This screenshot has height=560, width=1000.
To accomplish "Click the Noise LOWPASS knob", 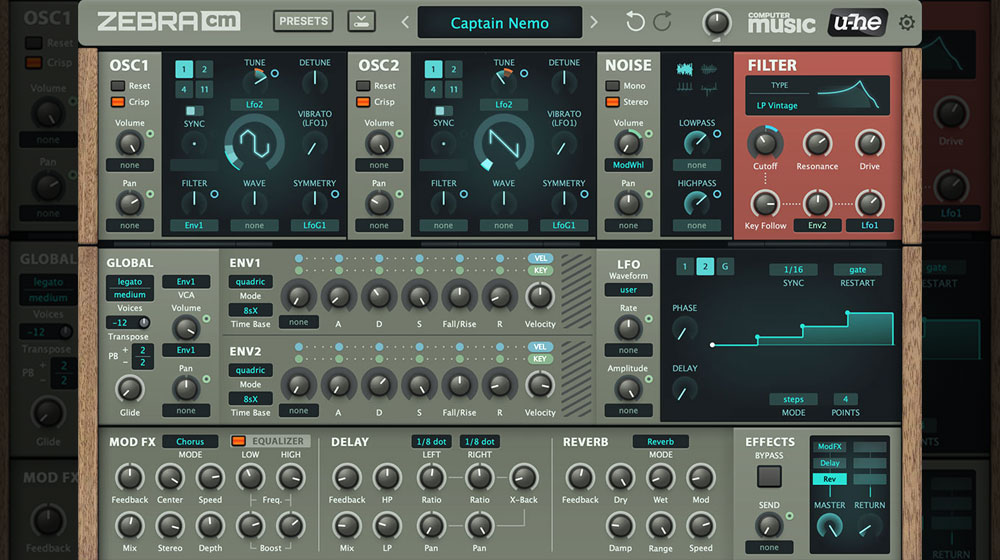I will (696, 143).
